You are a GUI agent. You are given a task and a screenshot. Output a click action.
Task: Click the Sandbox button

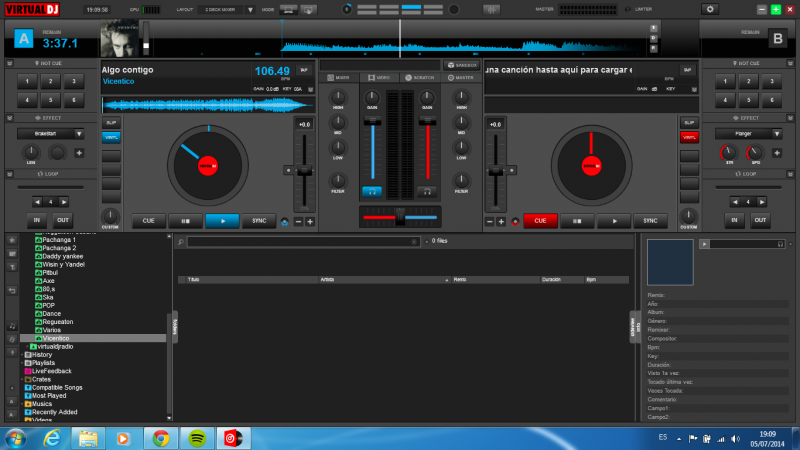coord(462,65)
